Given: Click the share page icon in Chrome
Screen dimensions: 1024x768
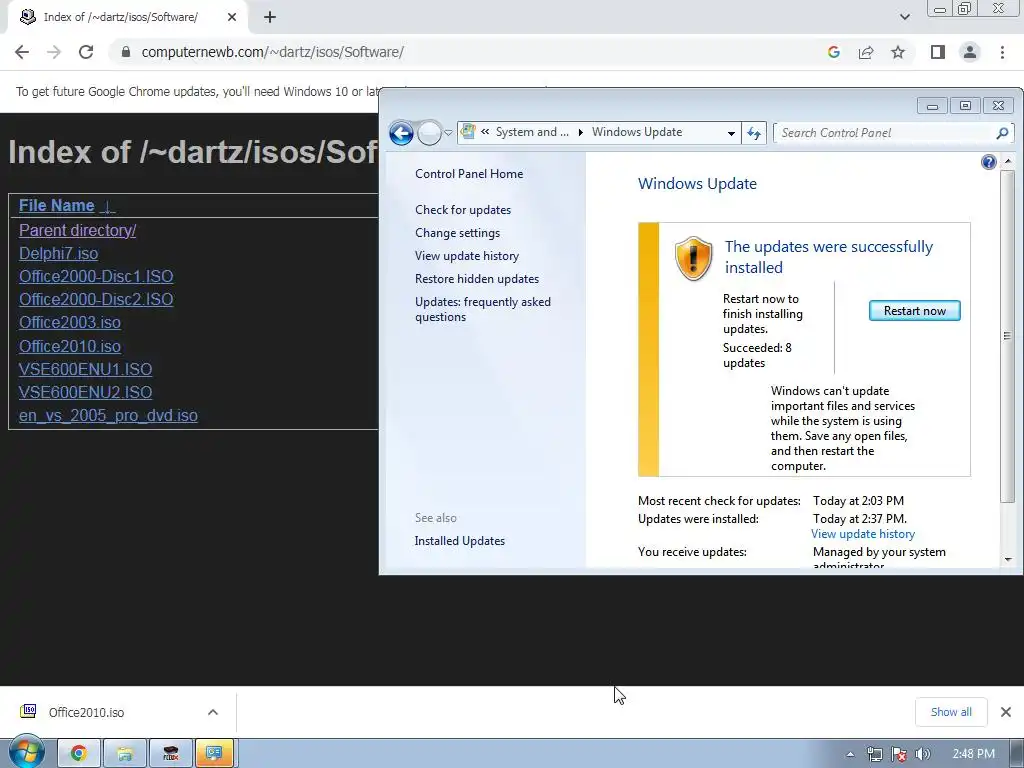Looking at the screenshot, I should pos(866,52).
